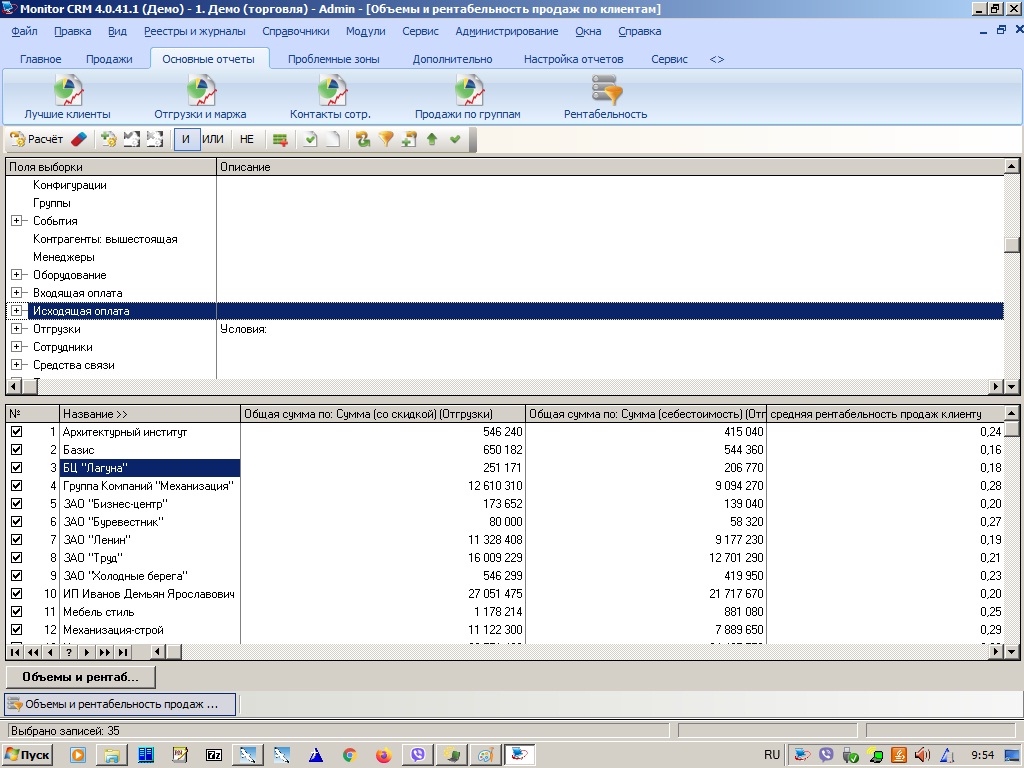Click the page with green checkmark icon
The width and height of the screenshot is (1024, 768).
point(310,139)
